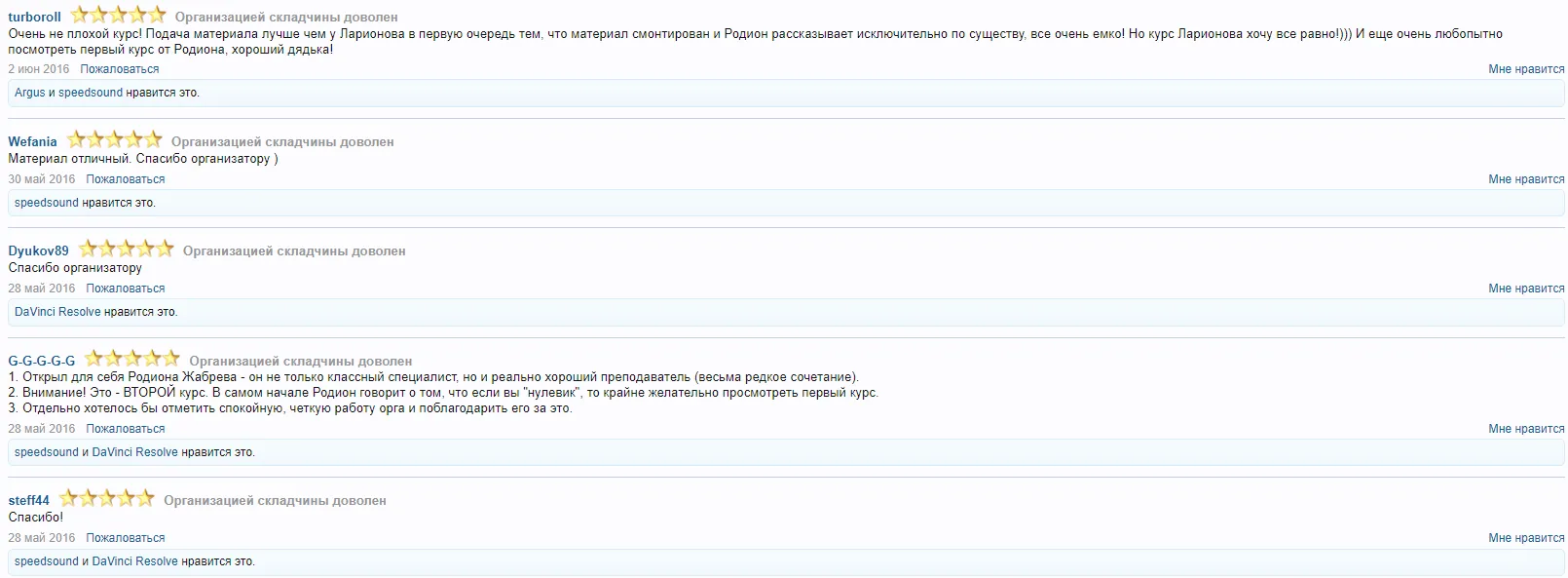
Task: Like Wefania's review with Мне нравится
Action: [1525, 179]
